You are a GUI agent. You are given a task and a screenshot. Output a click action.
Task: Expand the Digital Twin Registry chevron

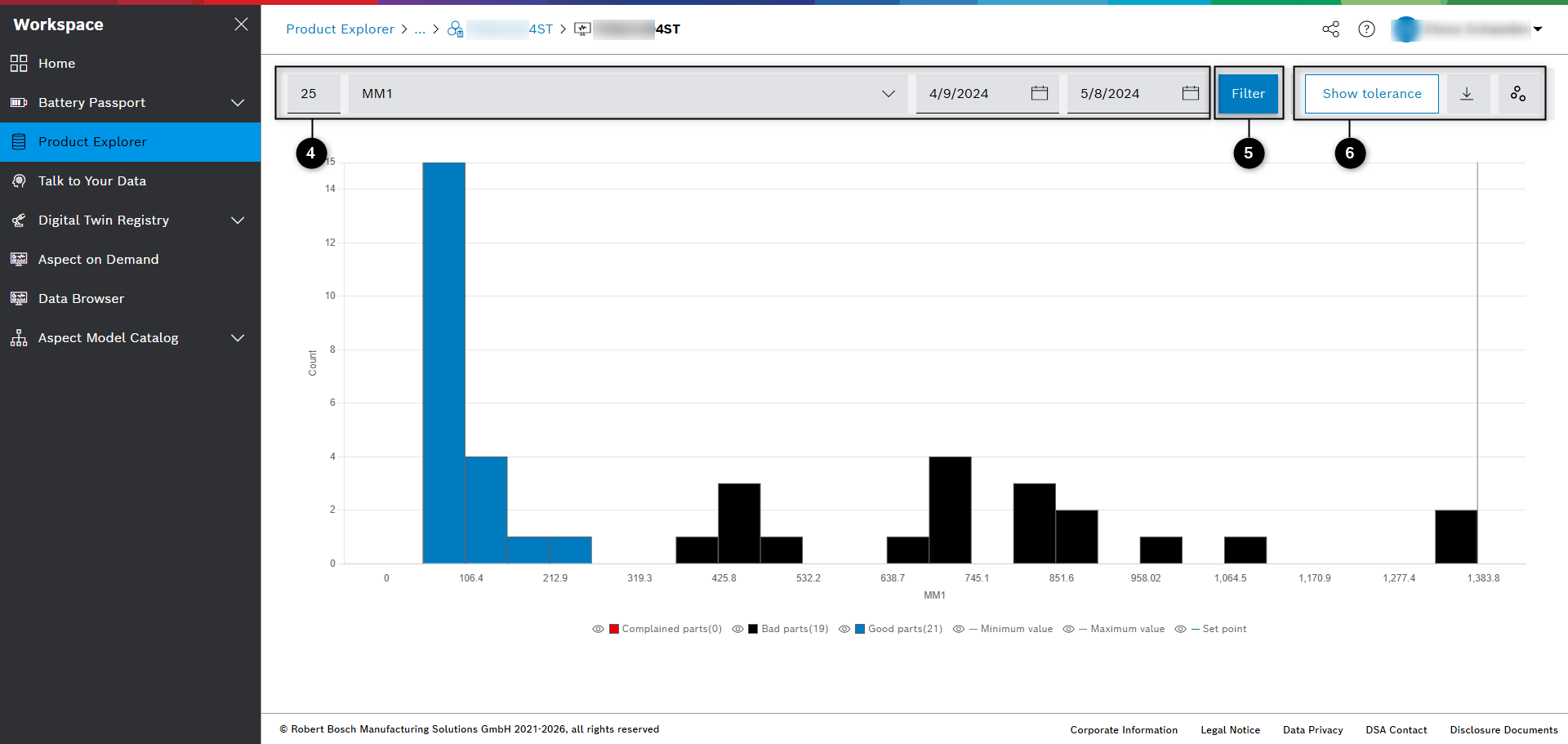(x=238, y=221)
